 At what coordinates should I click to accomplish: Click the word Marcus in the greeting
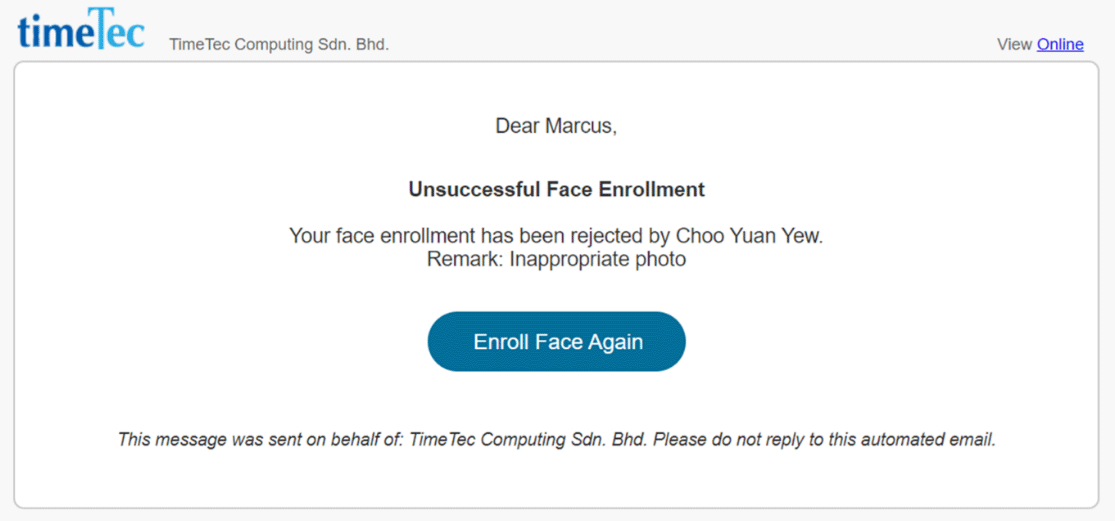pos(578,127)
